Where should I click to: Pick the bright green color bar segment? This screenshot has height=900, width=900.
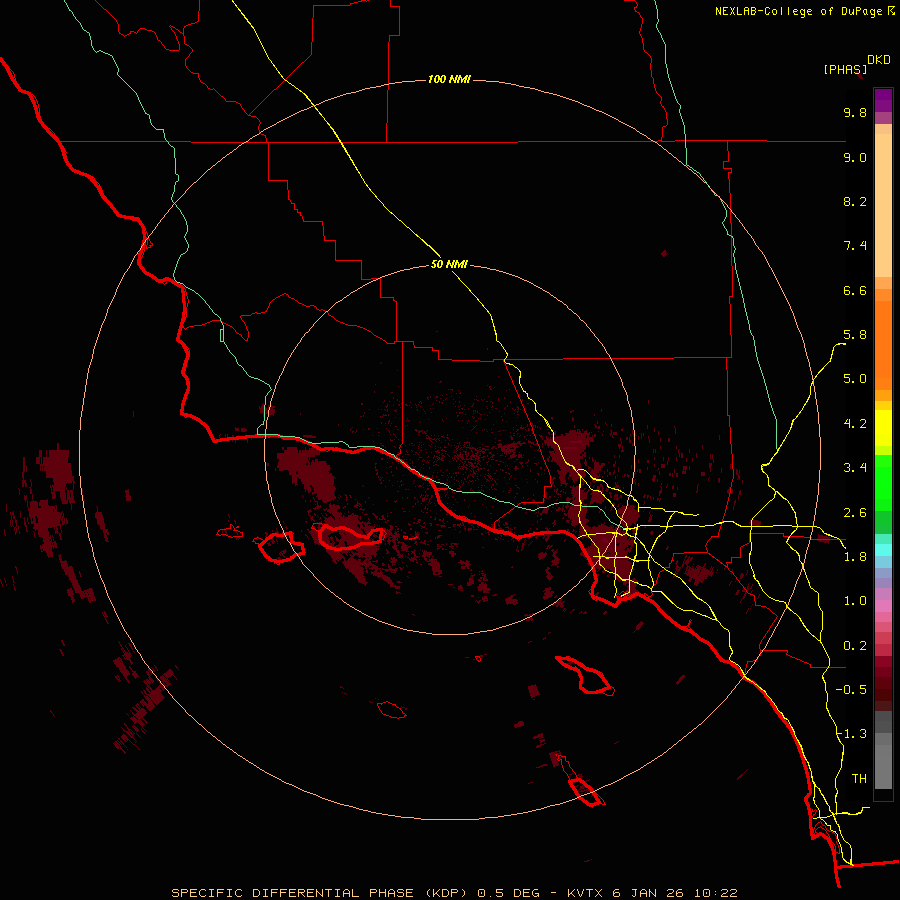click(x=883, y=483)
